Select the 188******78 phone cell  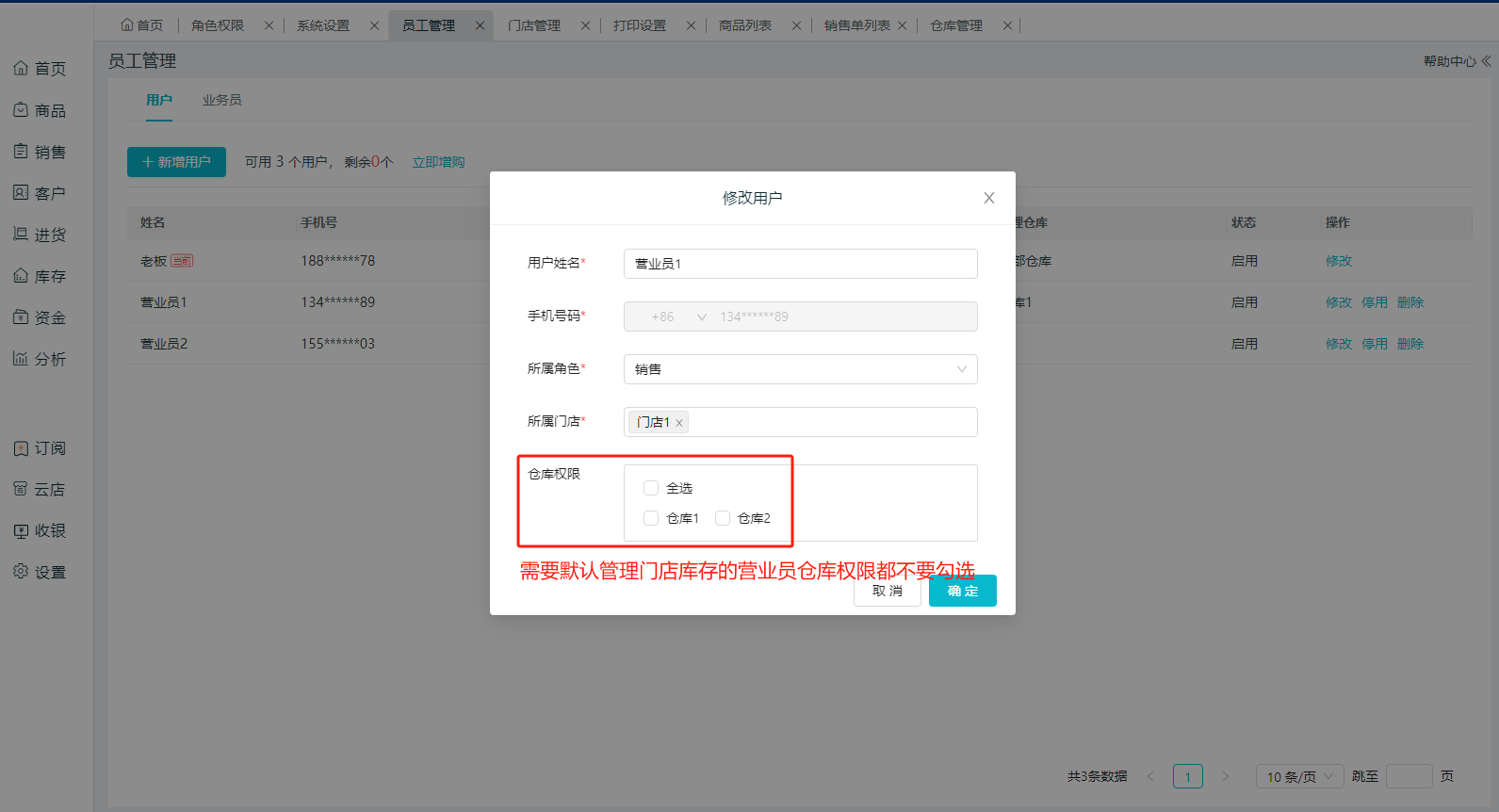pos(338,261)
